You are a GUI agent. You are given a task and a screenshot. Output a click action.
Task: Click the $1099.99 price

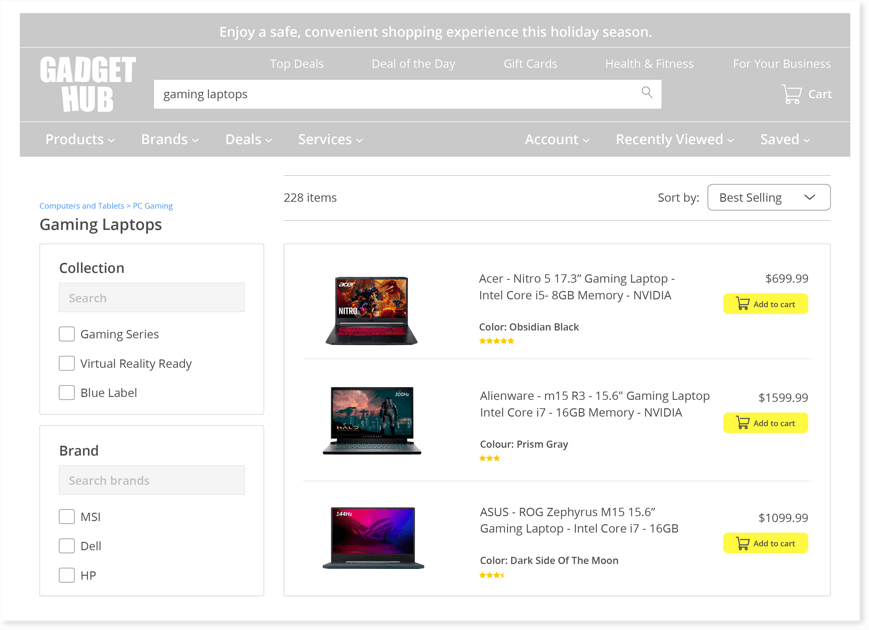click(x=783, y=518)
